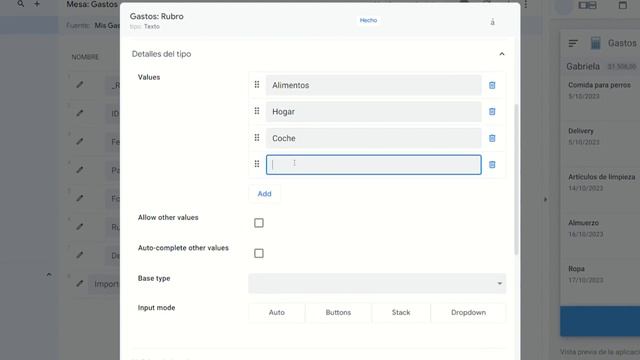
Task: Add a new value with the Add button
Action: coord(264,194)
